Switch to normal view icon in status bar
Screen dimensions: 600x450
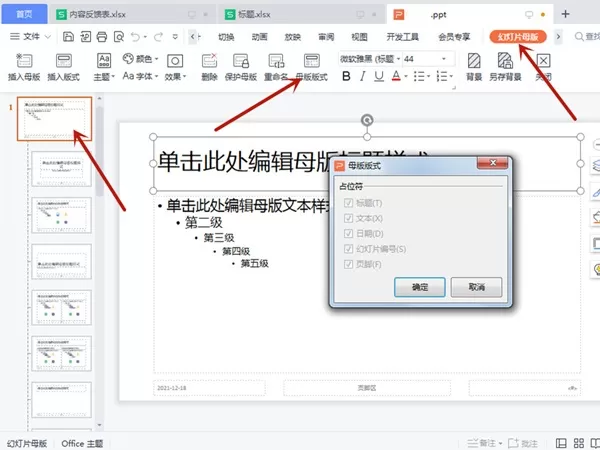point(561,443)
